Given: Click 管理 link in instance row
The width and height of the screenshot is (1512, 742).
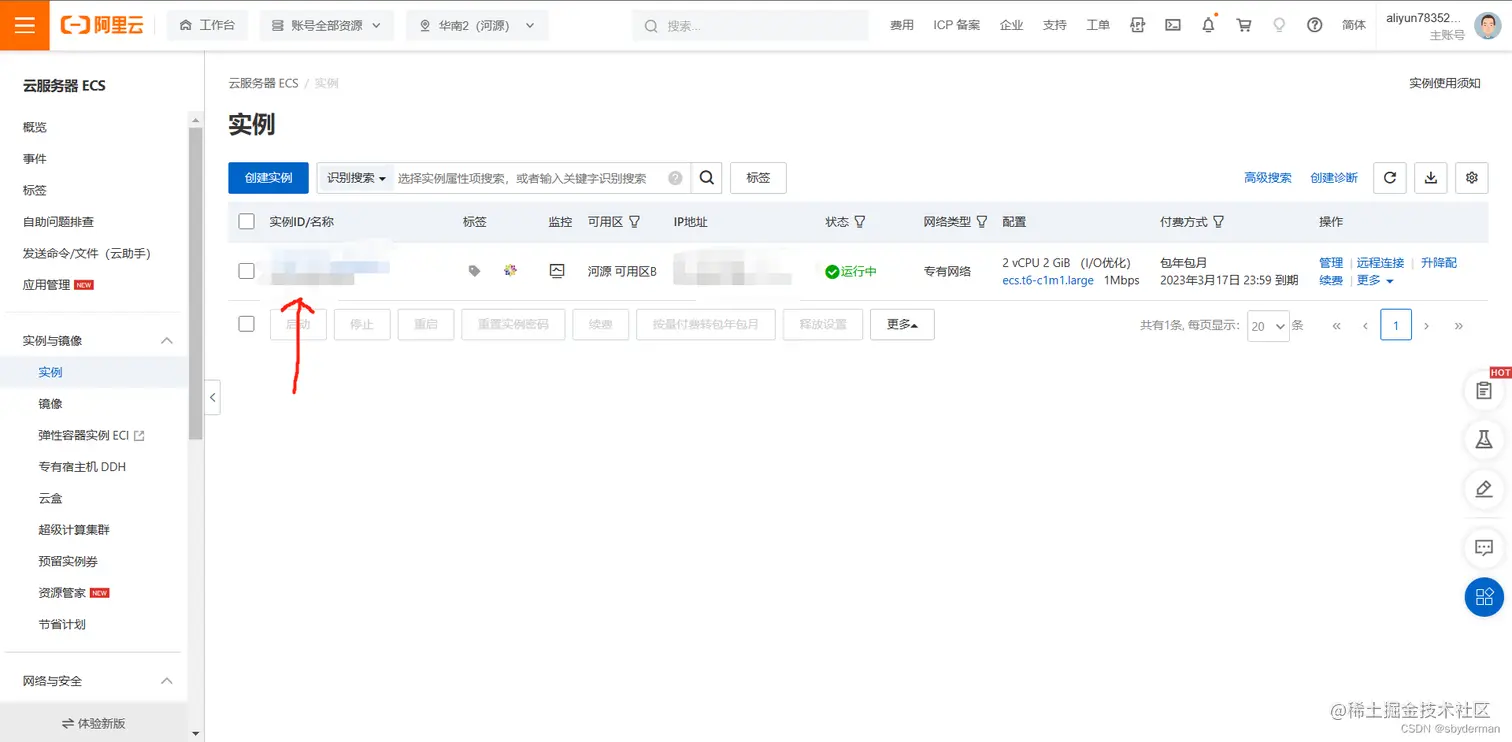Looking at the screenshot, I should click(1331, 263).
